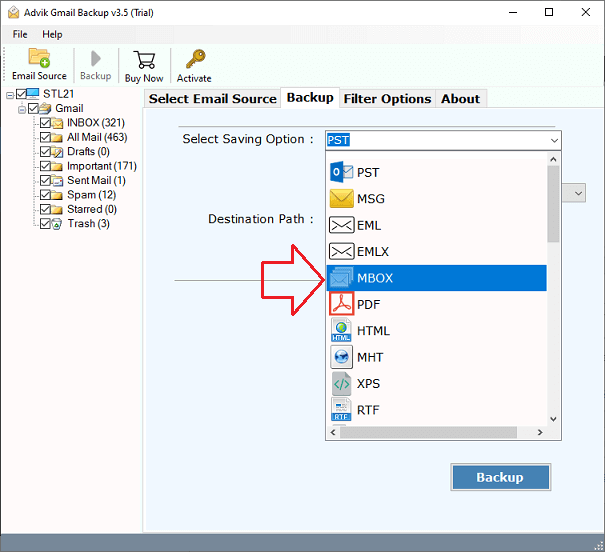This screenshot has width=605, height=552.
Task: Click the XPS code file icon
Action: point(341,383)
